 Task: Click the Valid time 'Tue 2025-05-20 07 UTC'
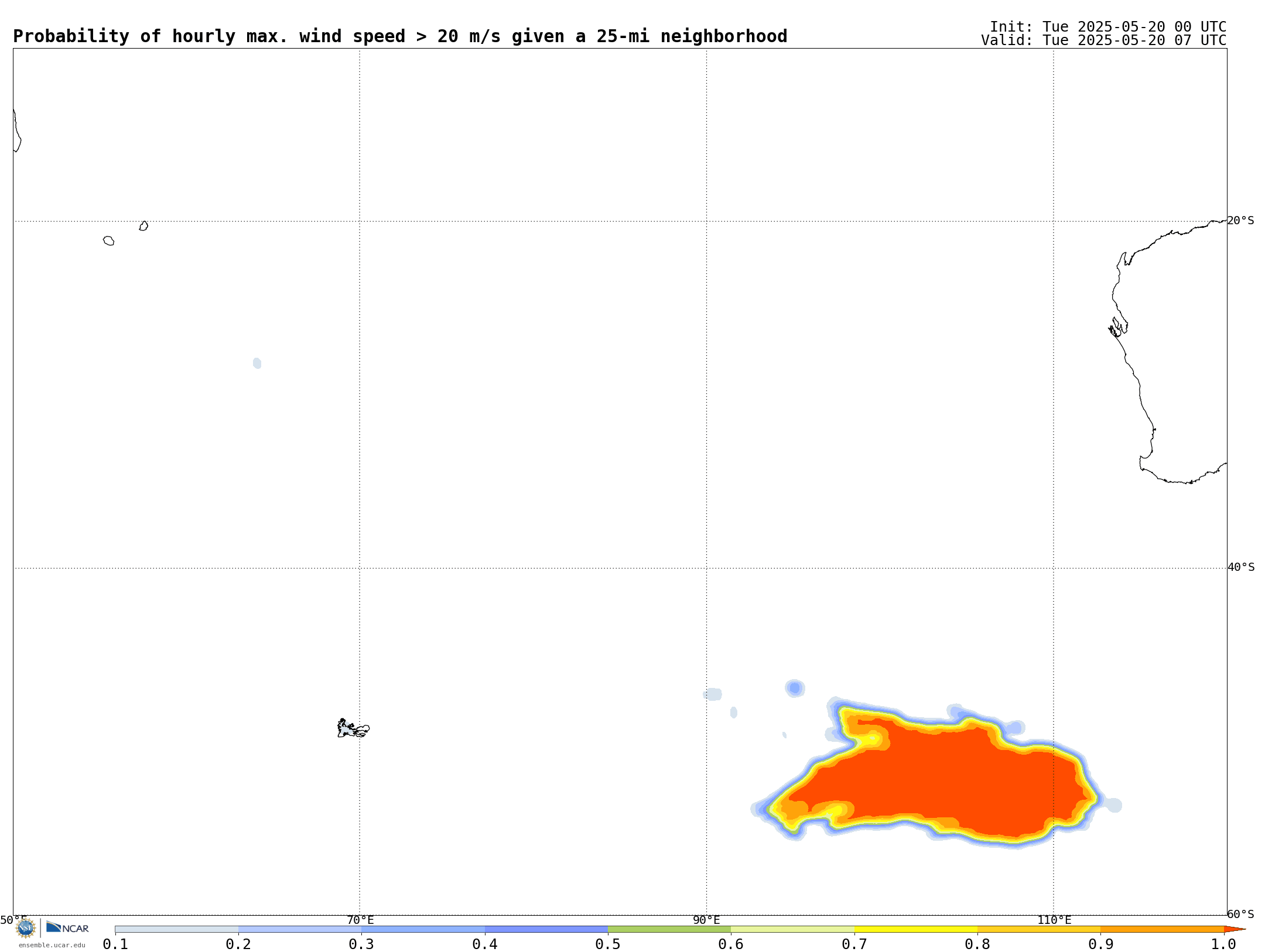click(x=1134, y=40)
